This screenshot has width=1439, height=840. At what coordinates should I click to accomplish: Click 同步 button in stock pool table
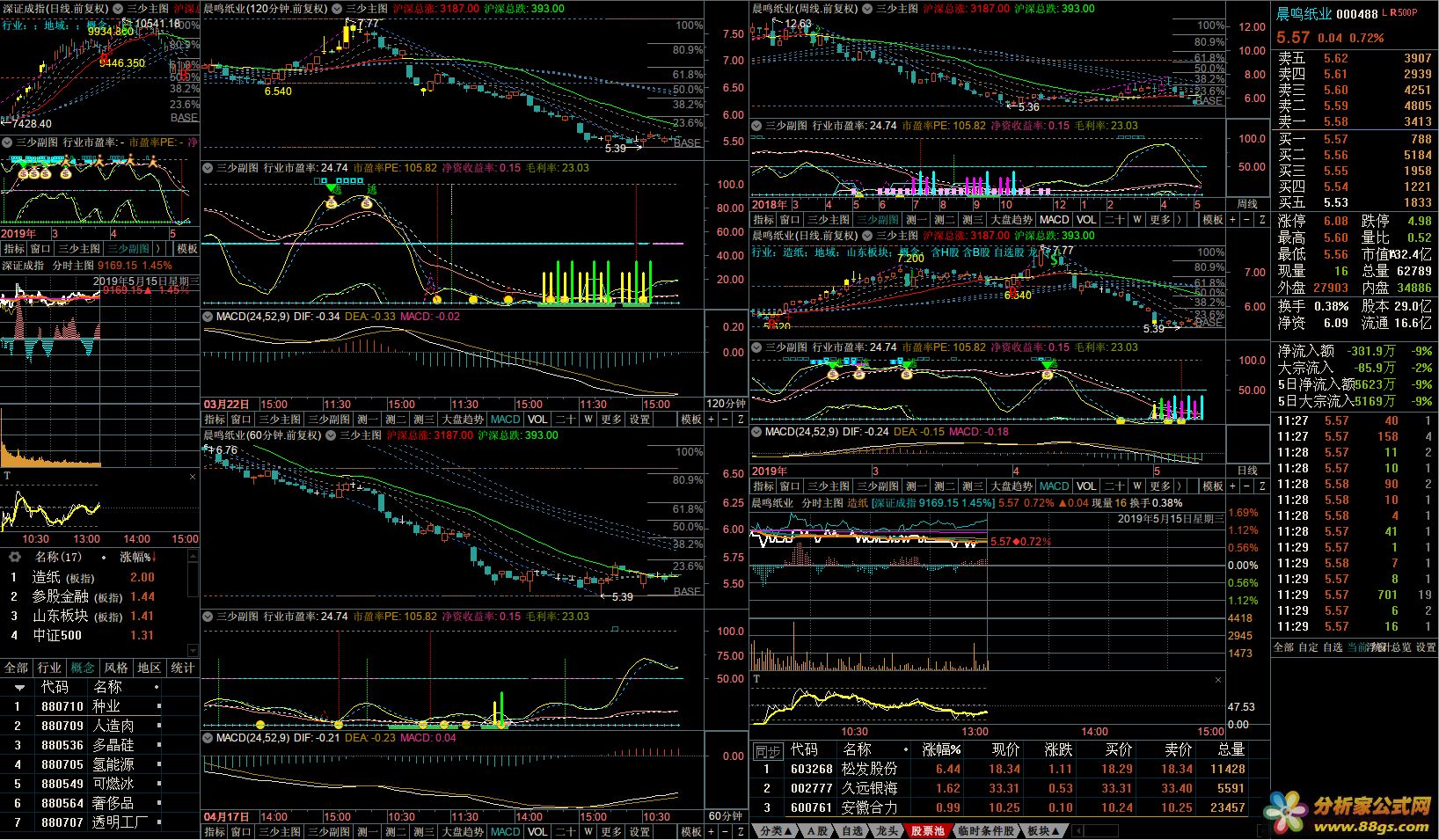[768, 751]
